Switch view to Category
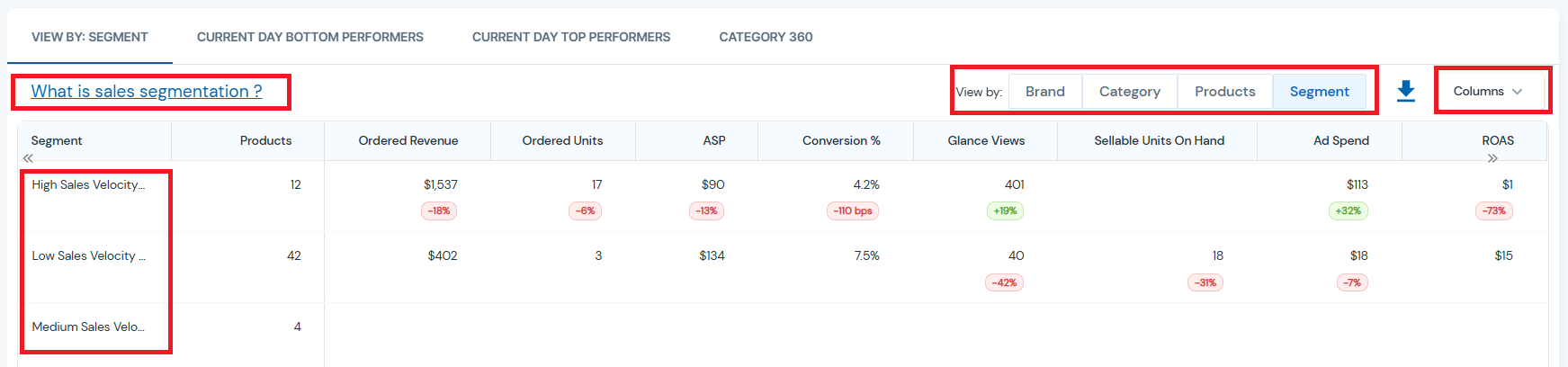This screenshot has width=1568, height=367. click(x=1129, y=92)
